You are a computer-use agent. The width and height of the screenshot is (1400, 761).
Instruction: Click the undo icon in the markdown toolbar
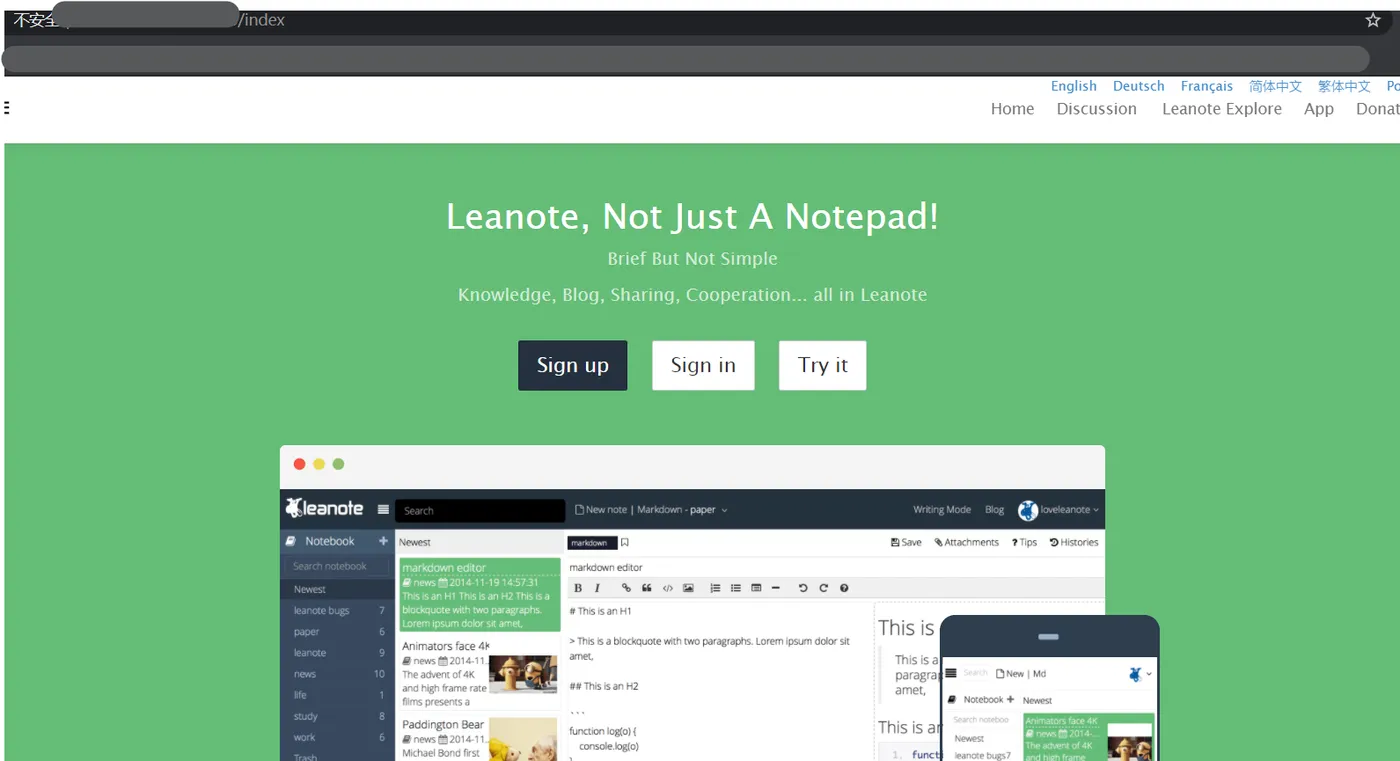pos(803,588)
